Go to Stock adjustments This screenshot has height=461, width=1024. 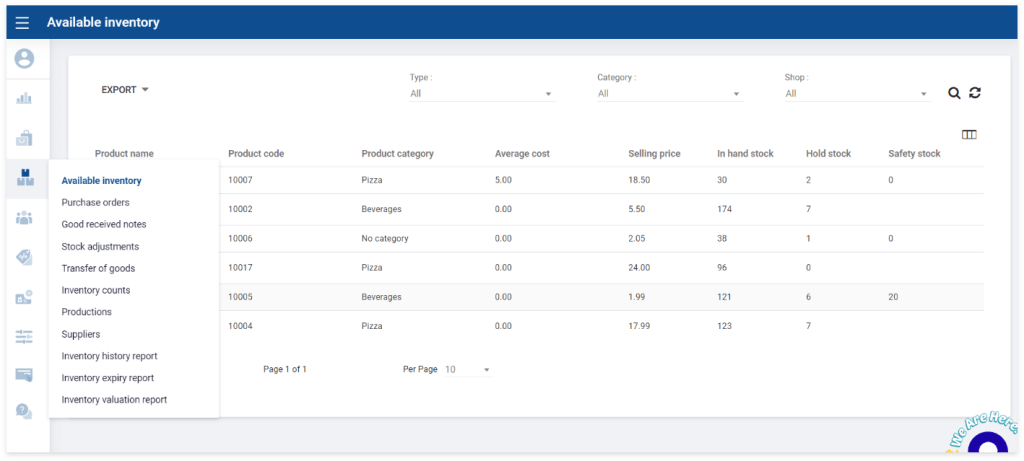100,247
